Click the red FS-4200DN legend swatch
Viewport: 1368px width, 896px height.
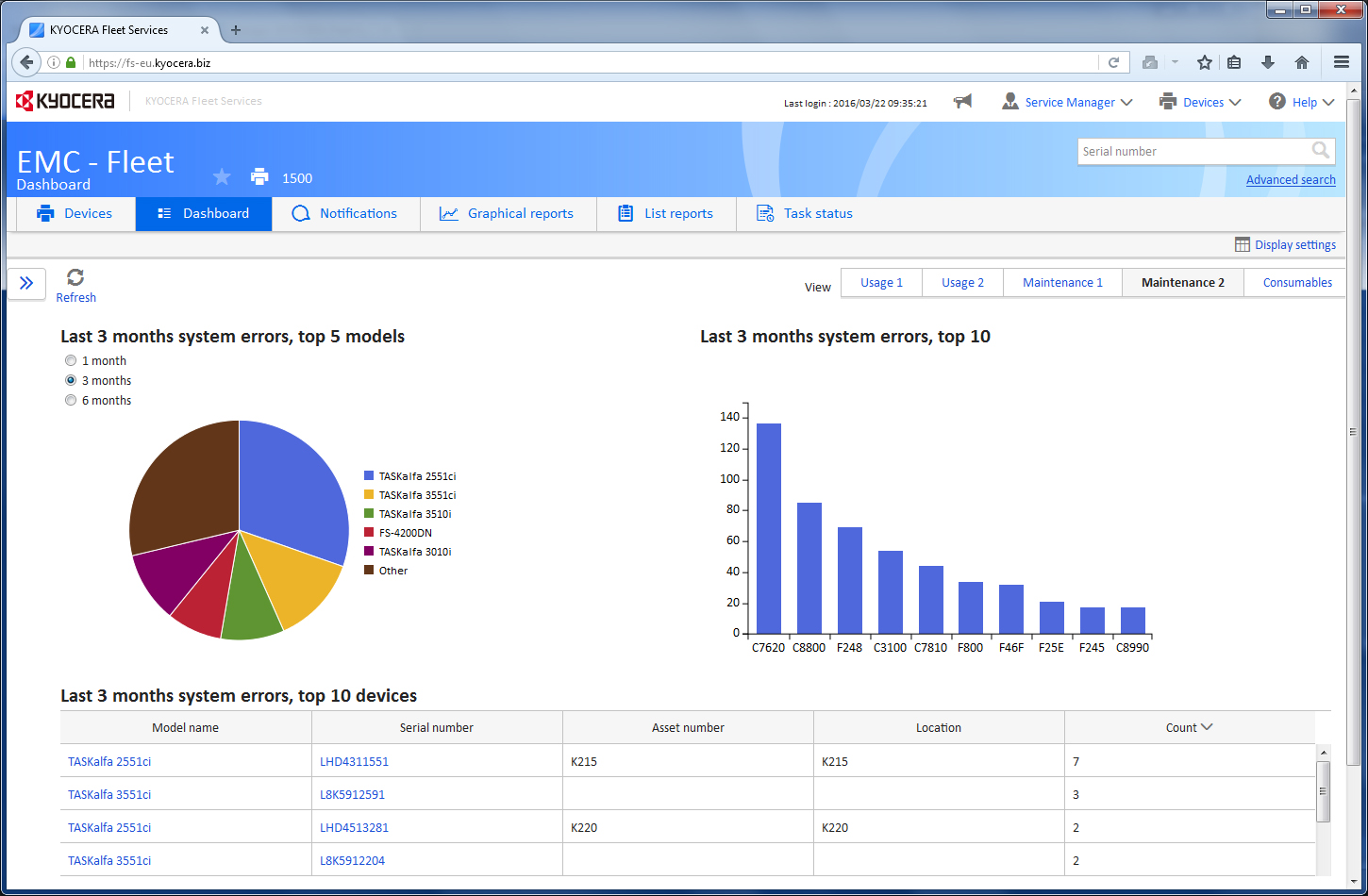369,533
